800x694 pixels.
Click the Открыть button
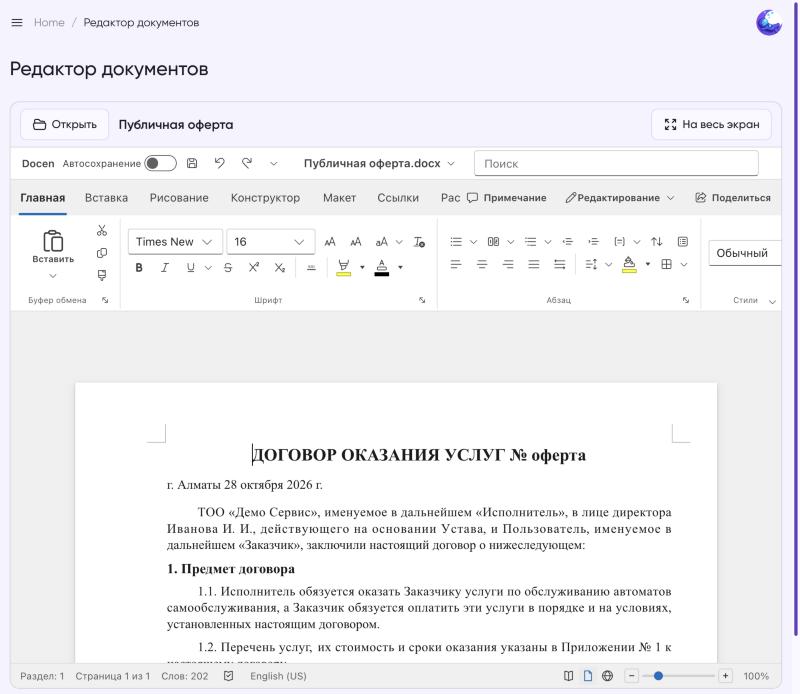point(65,125)
